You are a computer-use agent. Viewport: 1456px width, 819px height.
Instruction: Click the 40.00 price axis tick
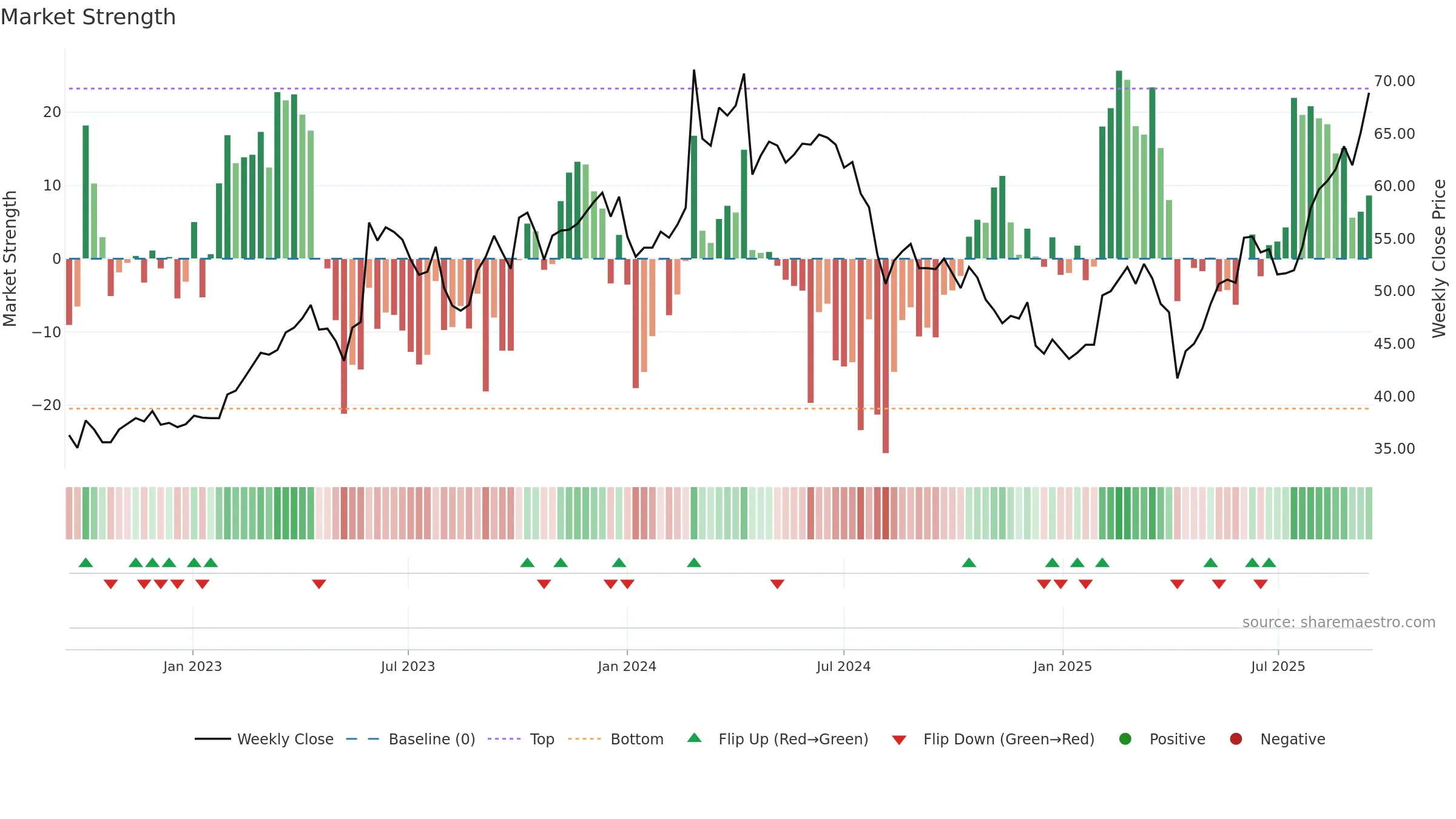pyautogui.click(x=1394, y=396)
